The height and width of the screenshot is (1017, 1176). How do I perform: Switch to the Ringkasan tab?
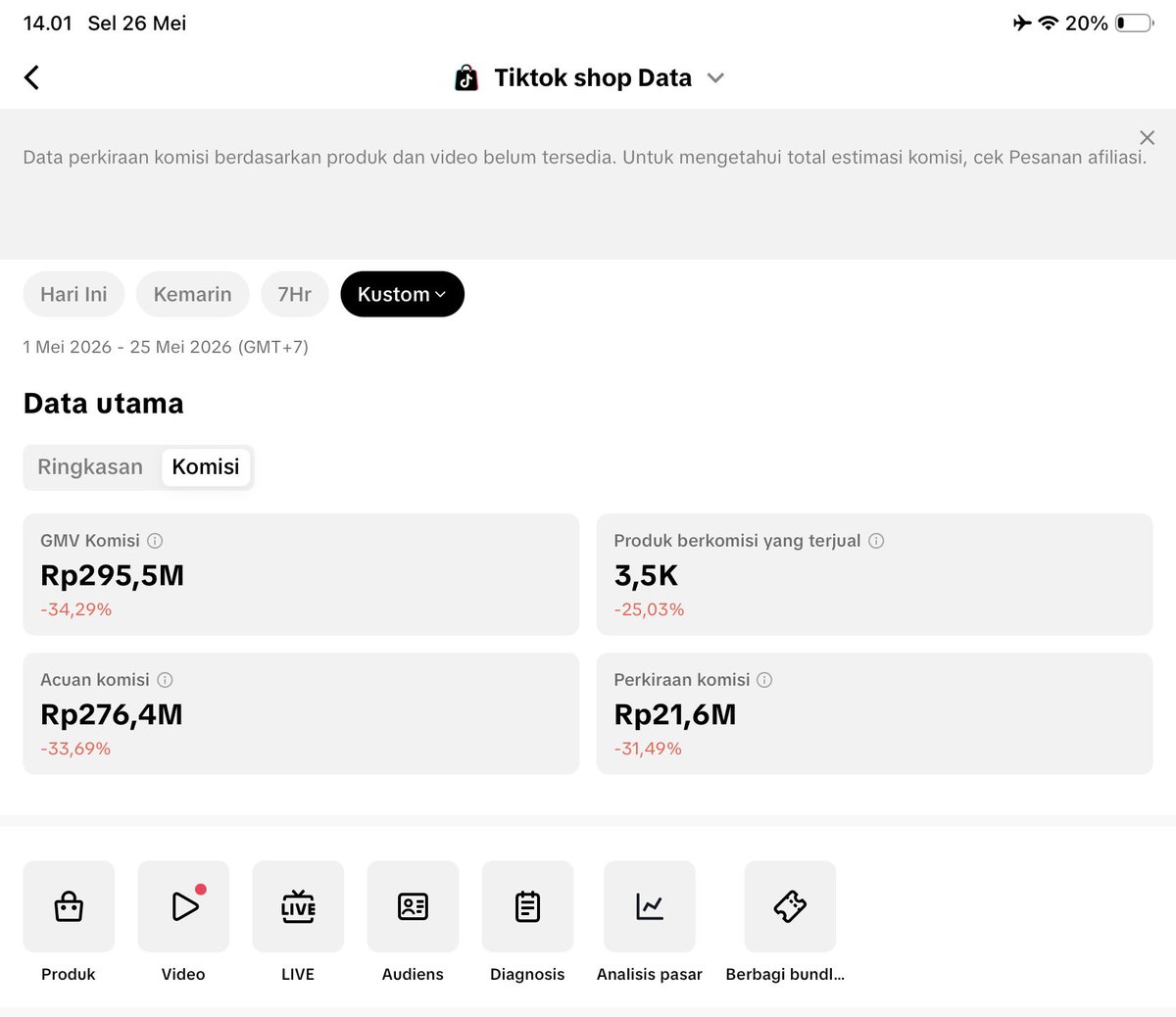tap(90, 466)
